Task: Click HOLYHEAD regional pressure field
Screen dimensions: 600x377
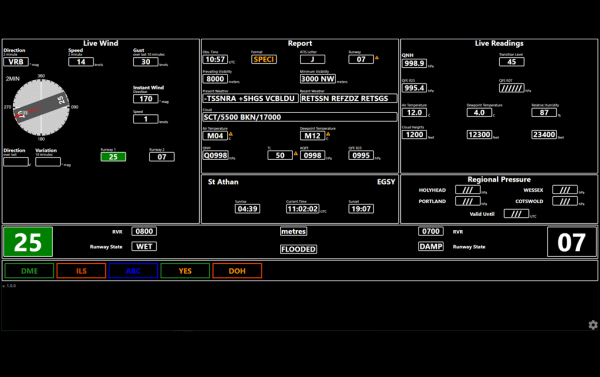Action: [x=468, y=190]
